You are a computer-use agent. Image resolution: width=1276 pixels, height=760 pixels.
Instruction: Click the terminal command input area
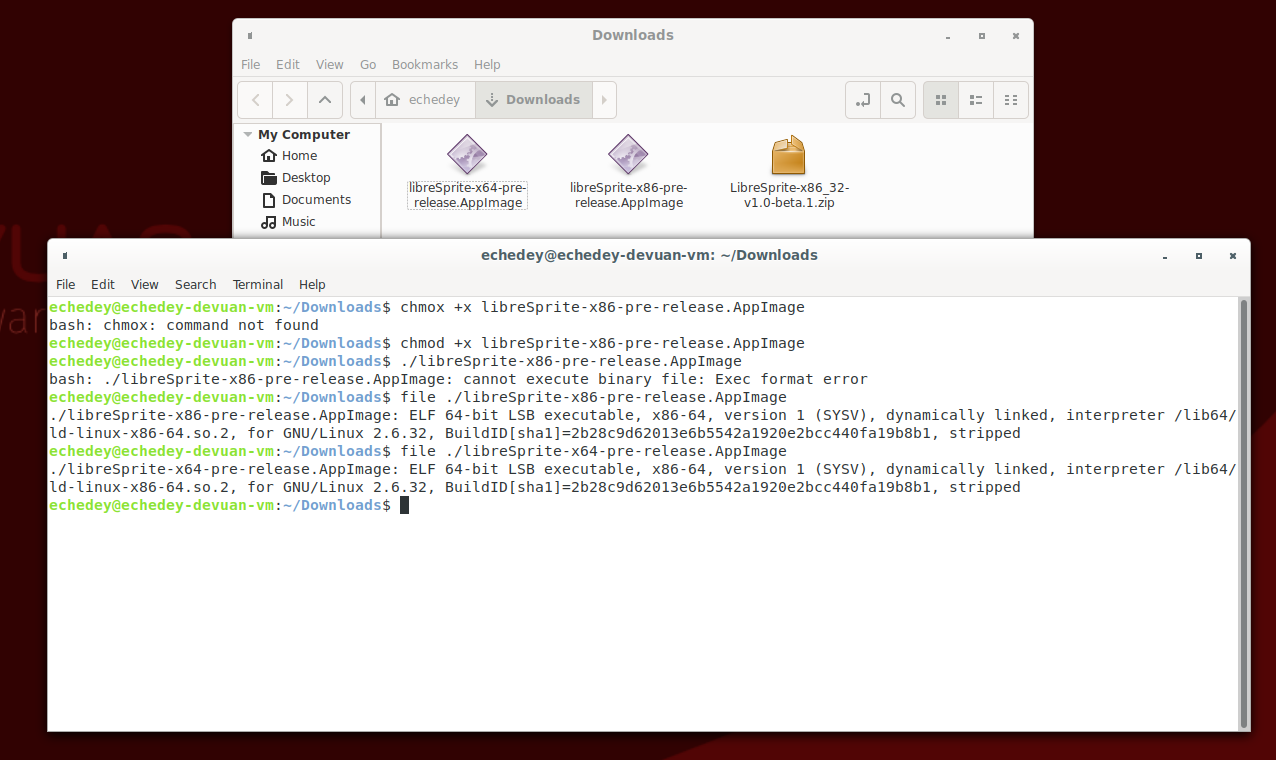point(406,505)
